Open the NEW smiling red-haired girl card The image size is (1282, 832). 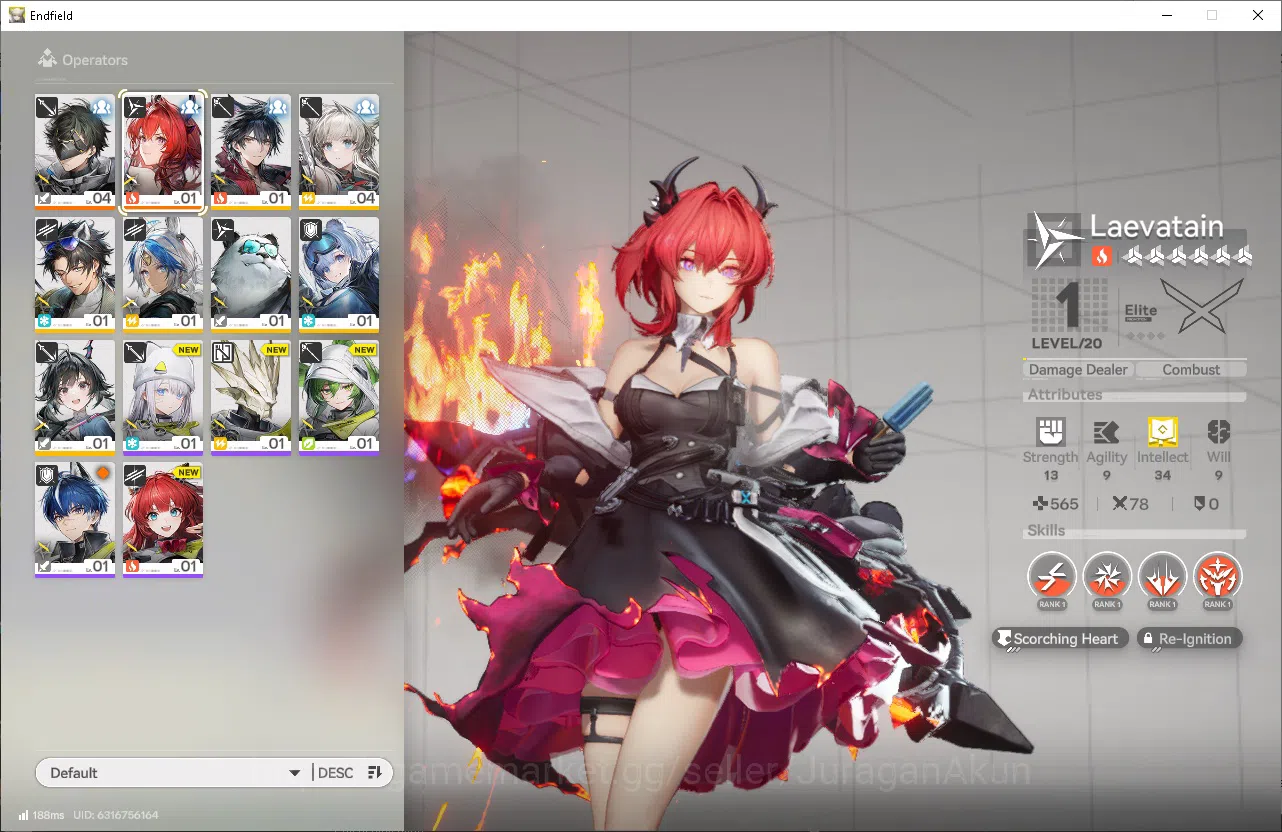point(163,520)
